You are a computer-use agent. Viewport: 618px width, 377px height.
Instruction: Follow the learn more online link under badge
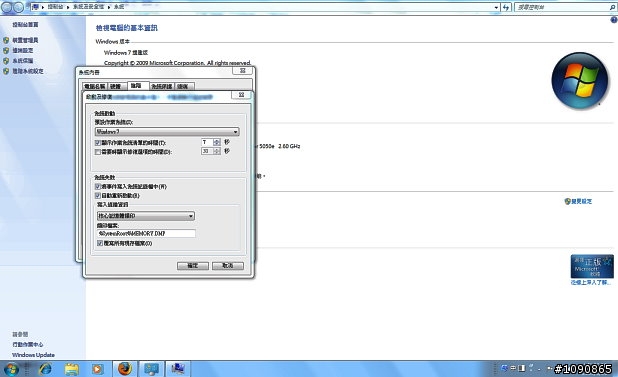[592, 282]
